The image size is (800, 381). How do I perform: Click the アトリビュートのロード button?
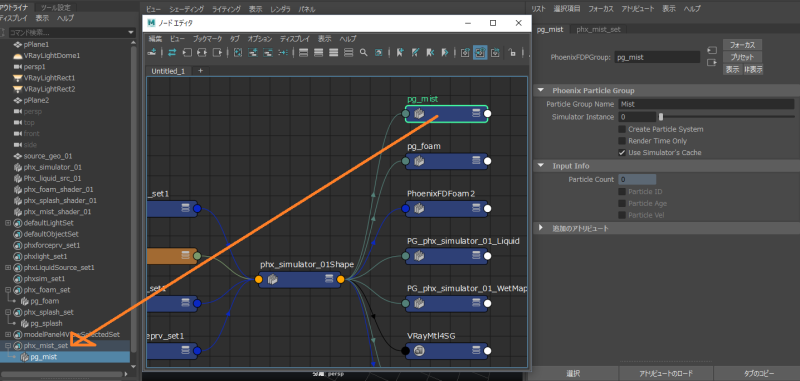667,373
